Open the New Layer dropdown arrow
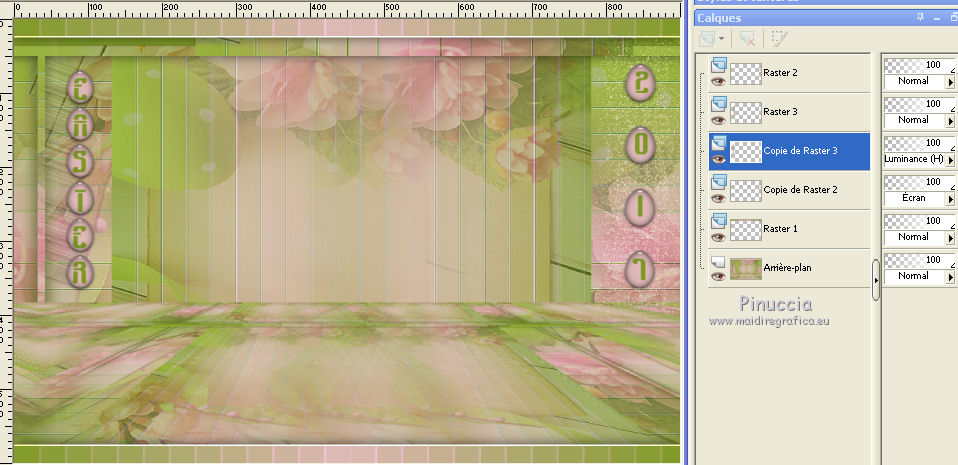 coord(722,38)
